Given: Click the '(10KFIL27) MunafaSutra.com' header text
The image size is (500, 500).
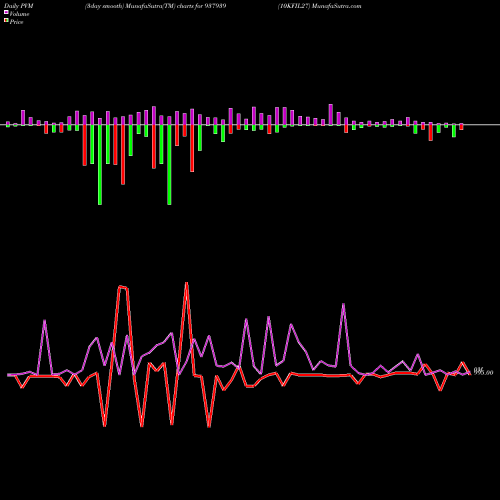Looking at the screenshot, I should (x=320, y=6).
